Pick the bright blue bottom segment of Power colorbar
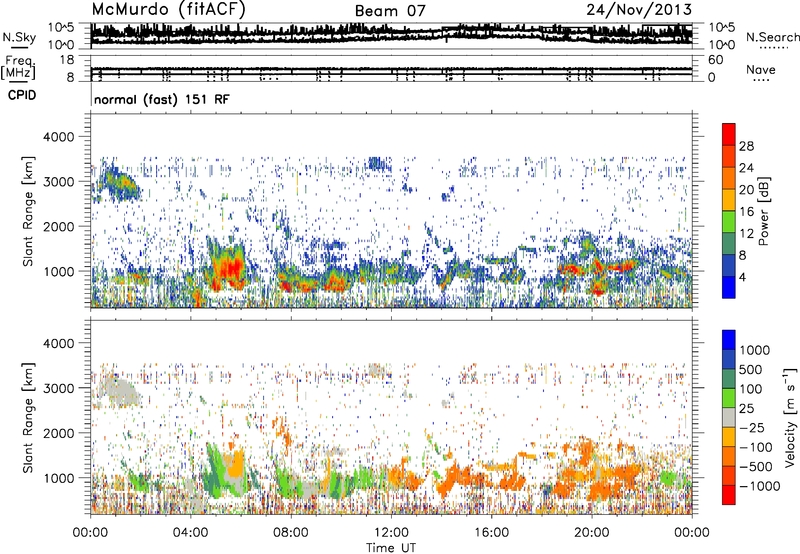 [x=729, y=287]
